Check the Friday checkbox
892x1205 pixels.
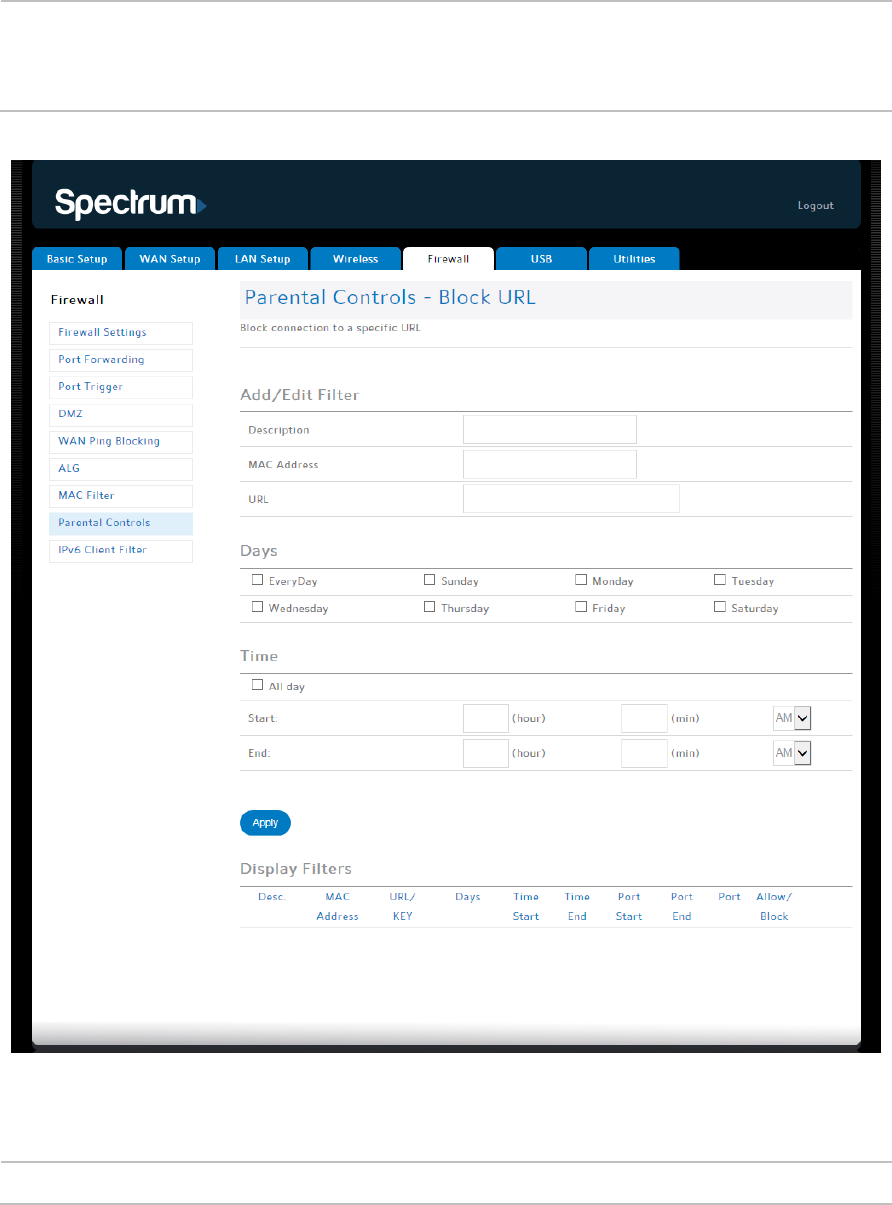581,607
